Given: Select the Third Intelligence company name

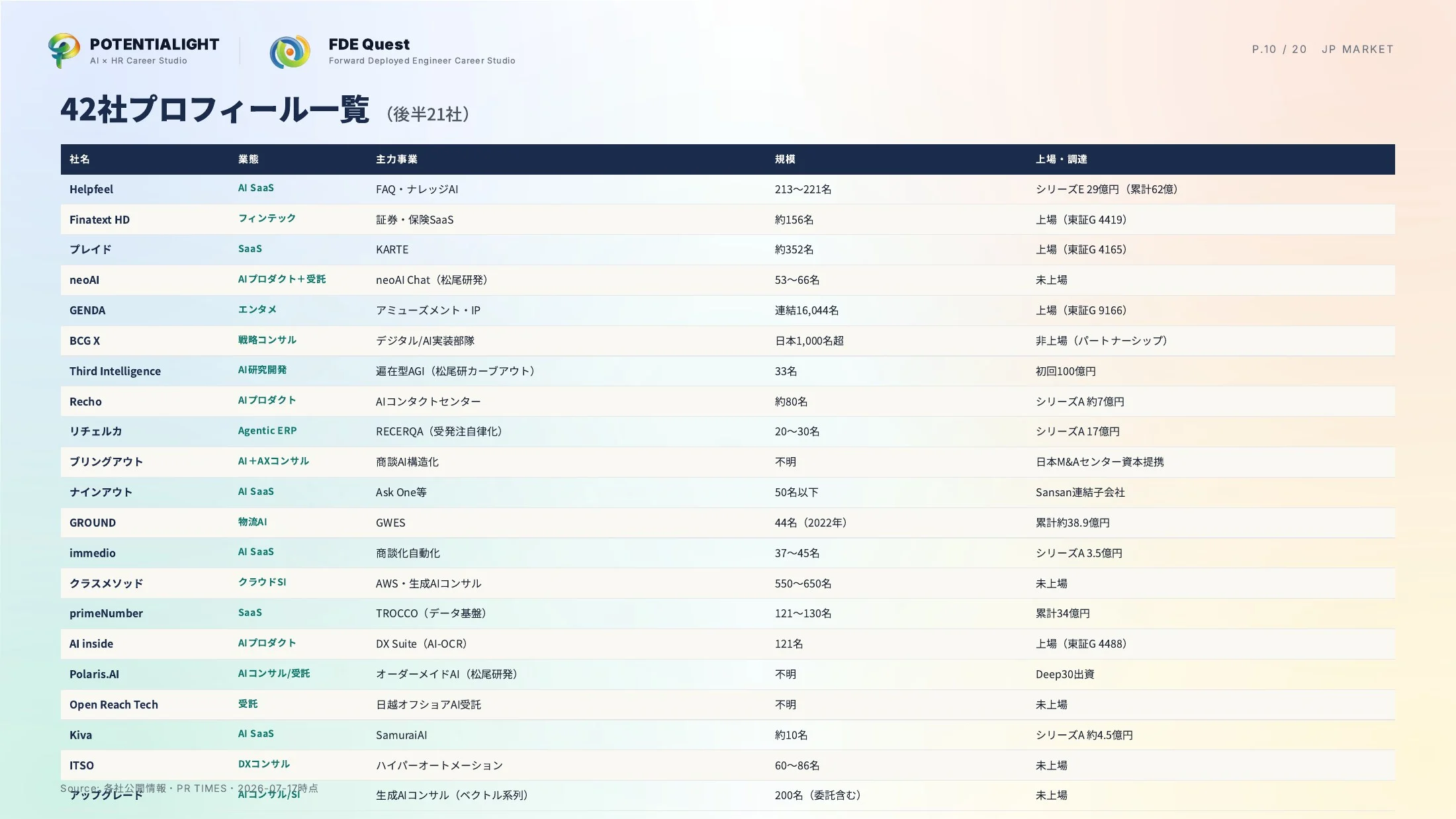Looking at the screenshot, I should (x=115, y=371).
